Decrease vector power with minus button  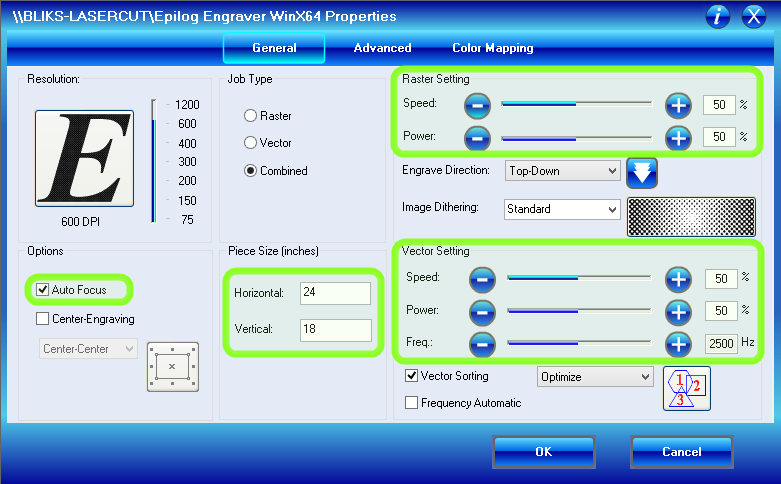point(482,312)
